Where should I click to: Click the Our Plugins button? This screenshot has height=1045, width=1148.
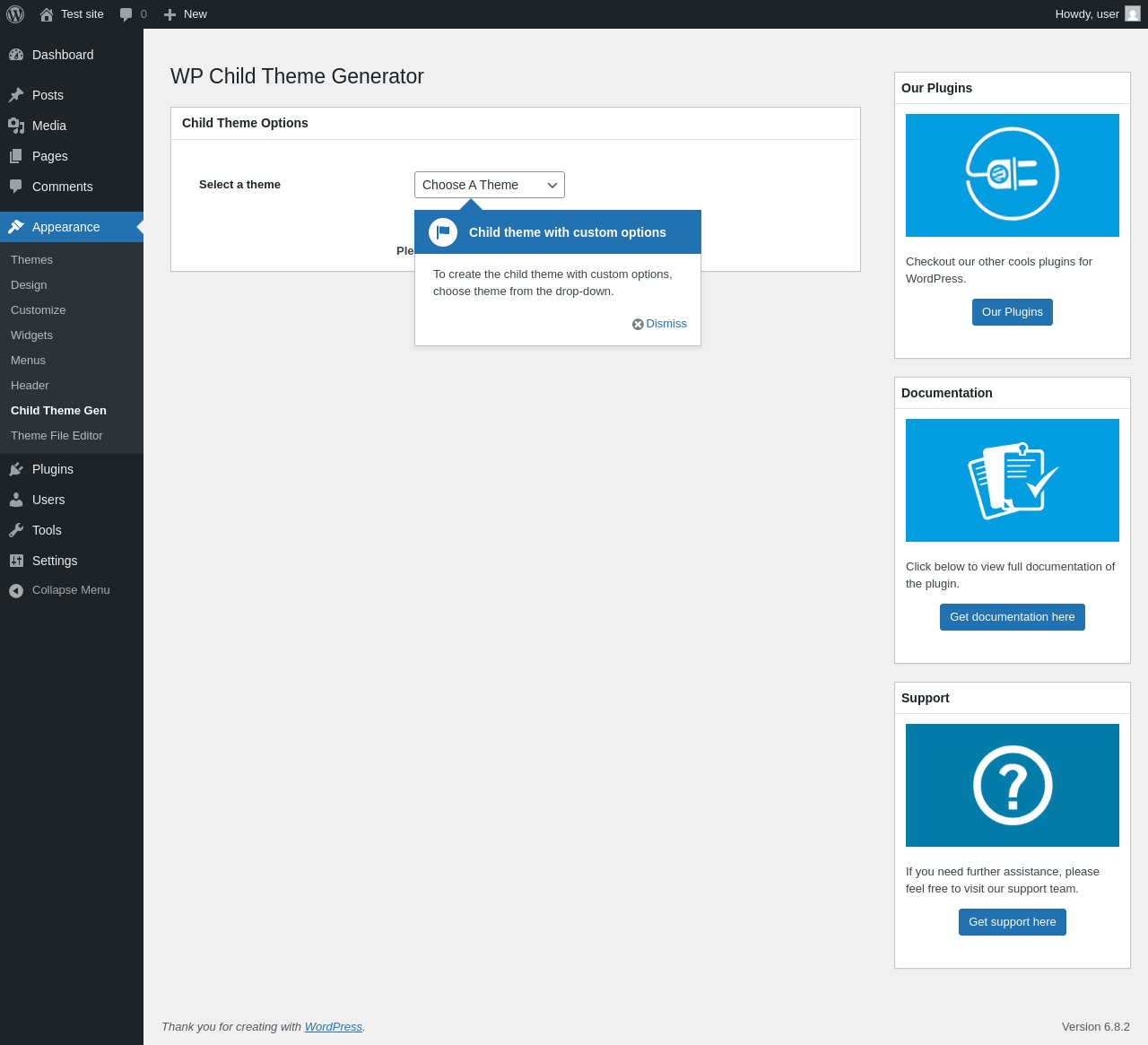click(x=1013, y=312)
